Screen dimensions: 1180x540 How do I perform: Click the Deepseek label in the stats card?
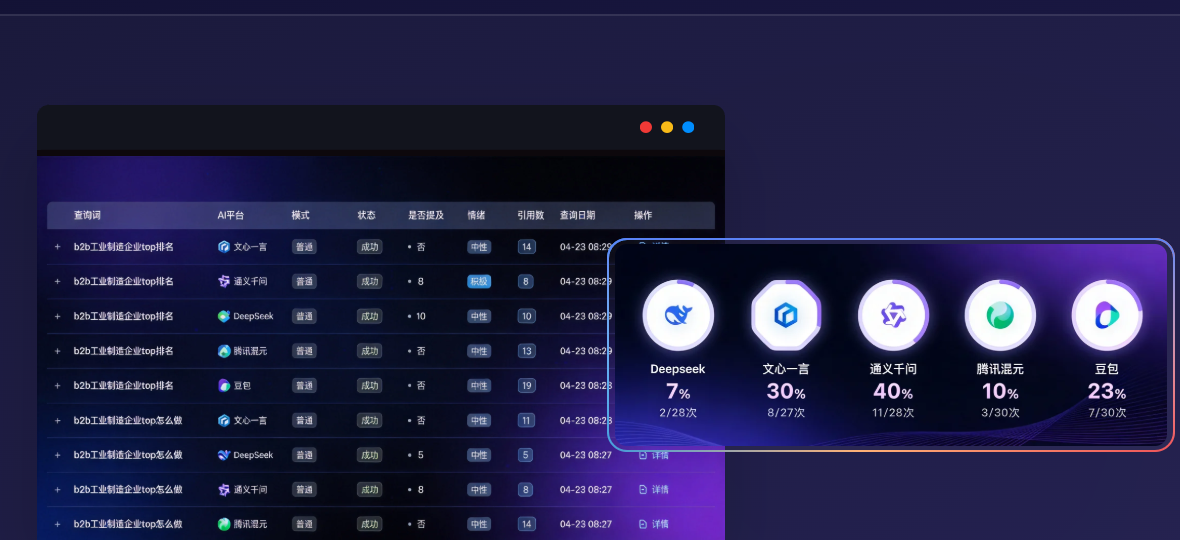[678, 369]
